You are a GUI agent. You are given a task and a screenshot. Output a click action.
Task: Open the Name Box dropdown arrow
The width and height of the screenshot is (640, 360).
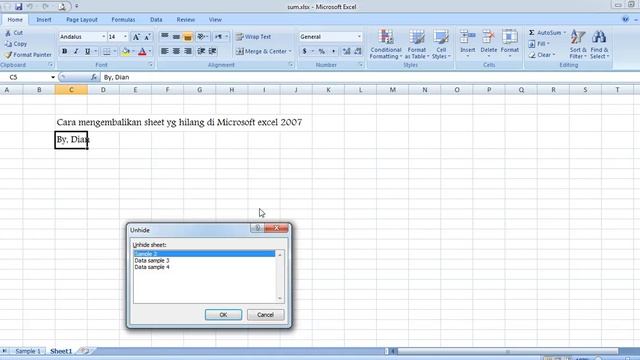(x=53, y=77)
